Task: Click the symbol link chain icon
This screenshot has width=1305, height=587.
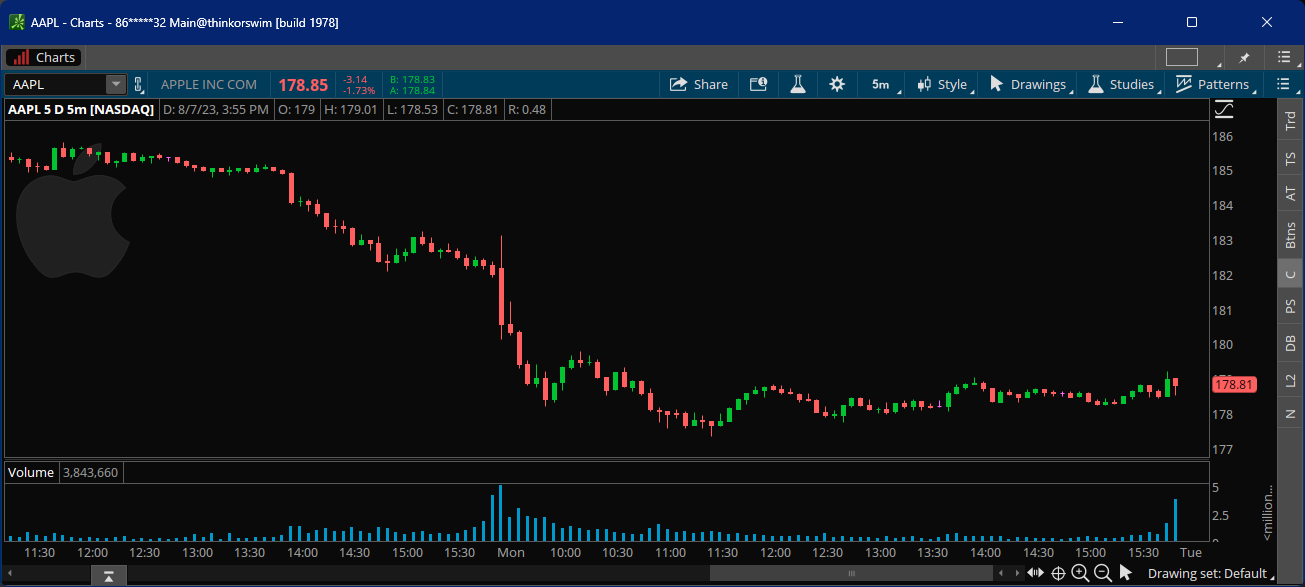Action: [138, 85]
